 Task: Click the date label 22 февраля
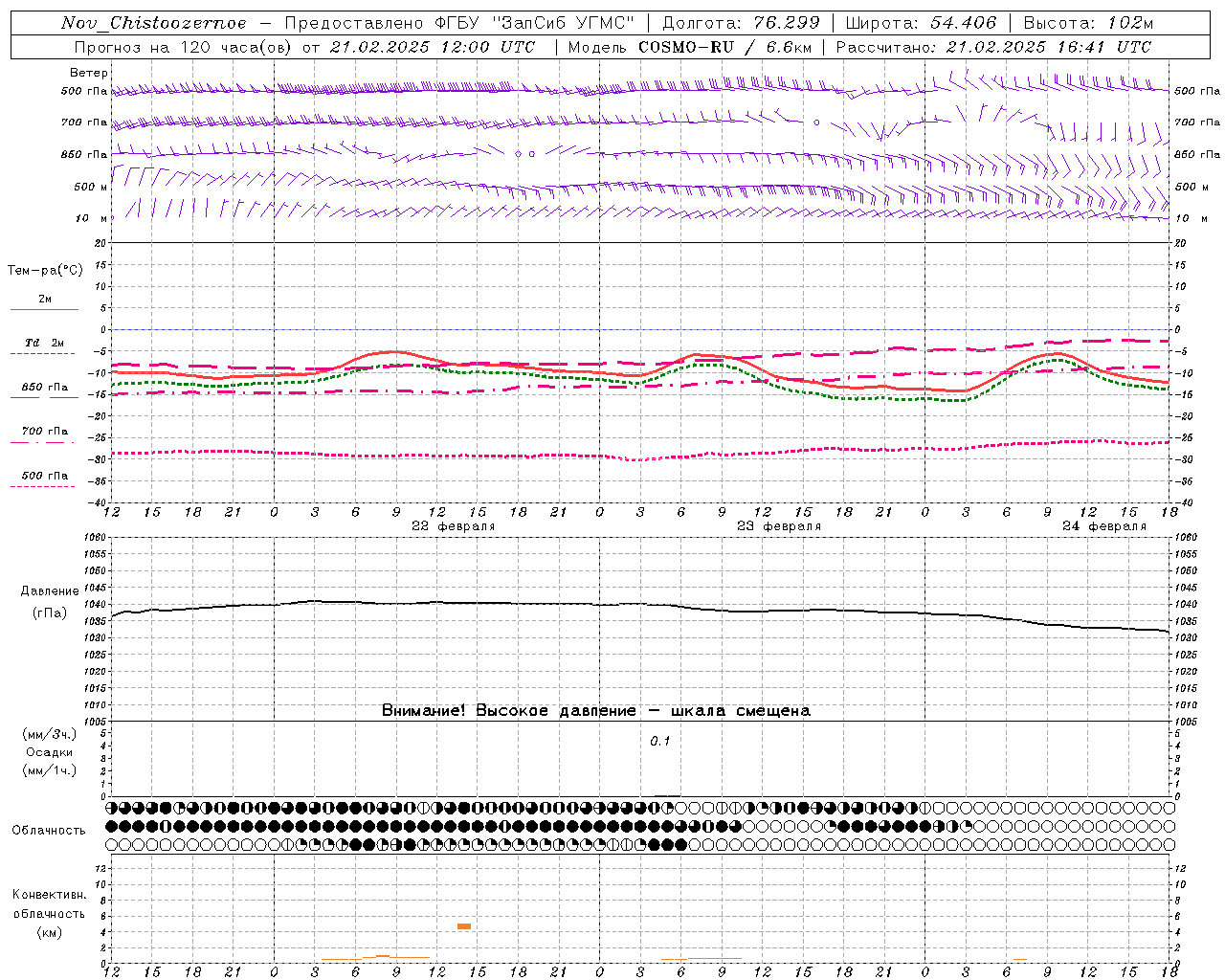[x=454, y=526]
